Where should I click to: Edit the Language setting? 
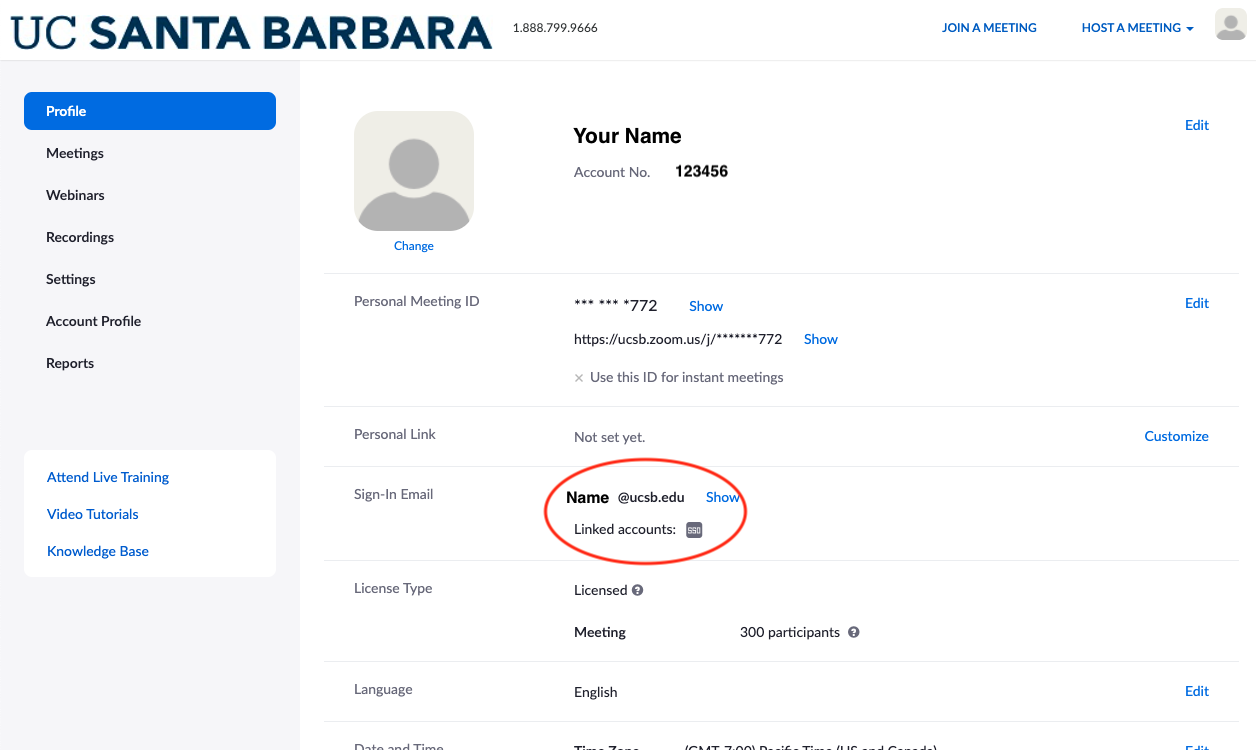pos(1197,691)
